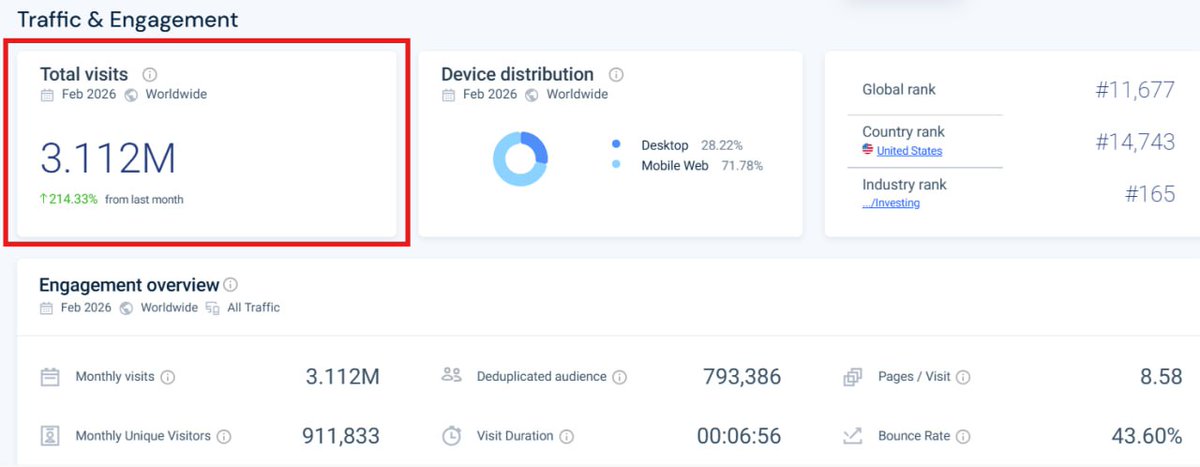Click Worldwide in the Total visits card
Screen dimensions: 1200x467
pyautogui.click(x=176, y=95)
